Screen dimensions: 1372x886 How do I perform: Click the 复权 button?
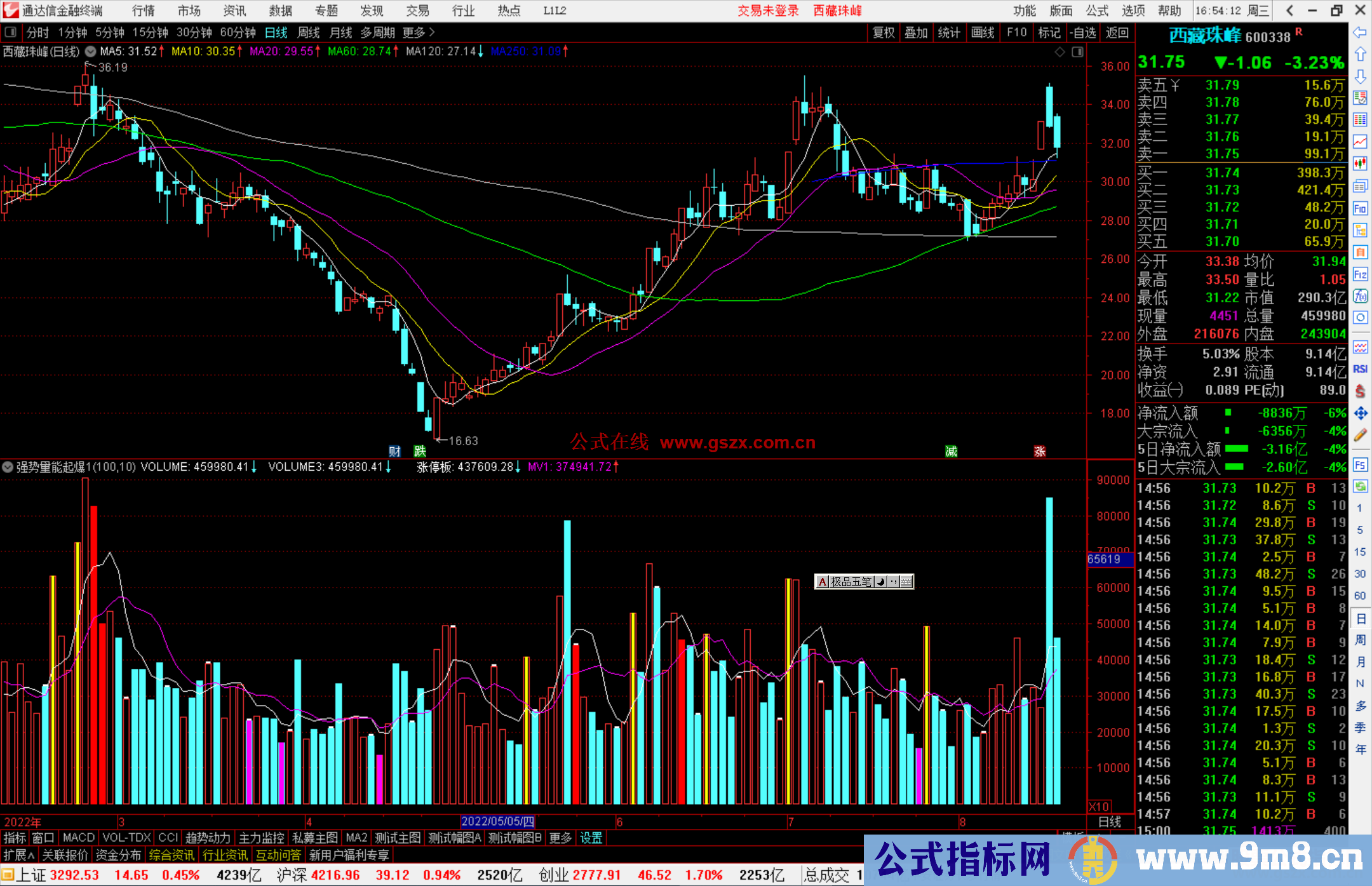point(884,32)
